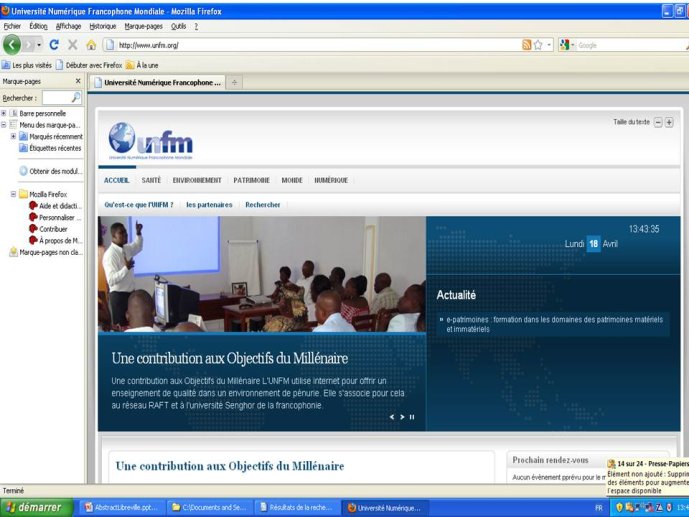Pause the slideshow
The width and height of the screenshot is (689, 517).
tap(412, 417)
